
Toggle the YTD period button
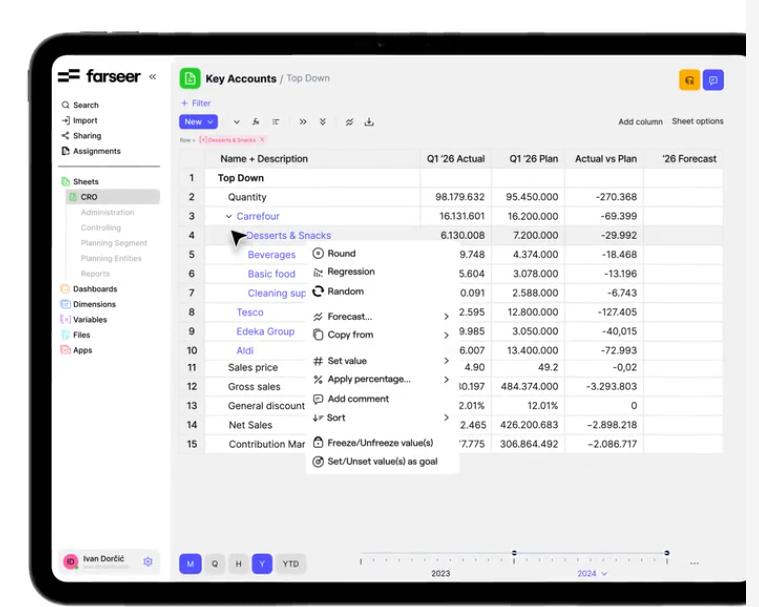[x=290, y=563]
